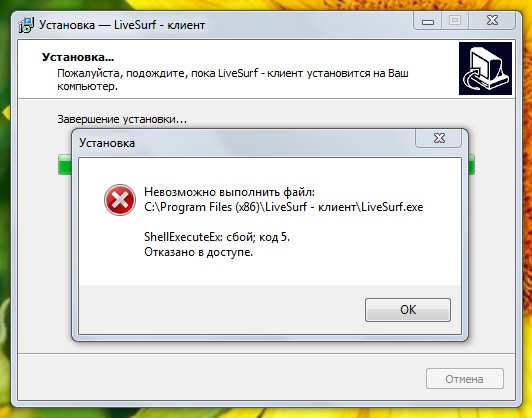Click OK in the error dialog

tap(407, 310)
